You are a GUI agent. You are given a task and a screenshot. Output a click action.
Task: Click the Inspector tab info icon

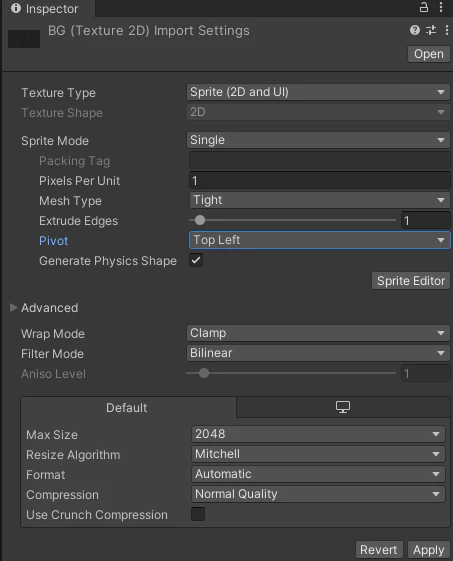[16, 8]
